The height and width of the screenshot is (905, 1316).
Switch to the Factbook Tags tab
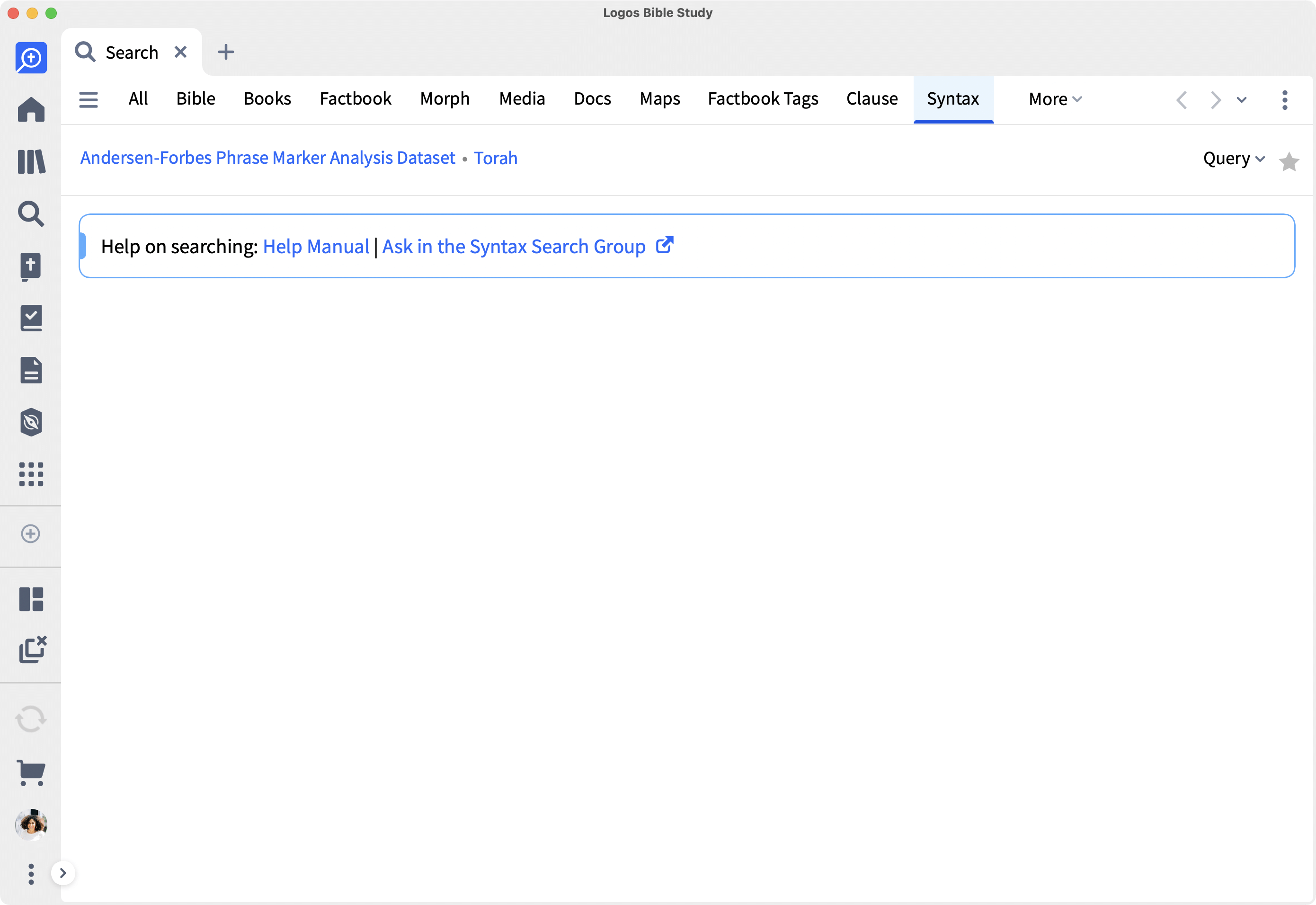tap(763, 98)
